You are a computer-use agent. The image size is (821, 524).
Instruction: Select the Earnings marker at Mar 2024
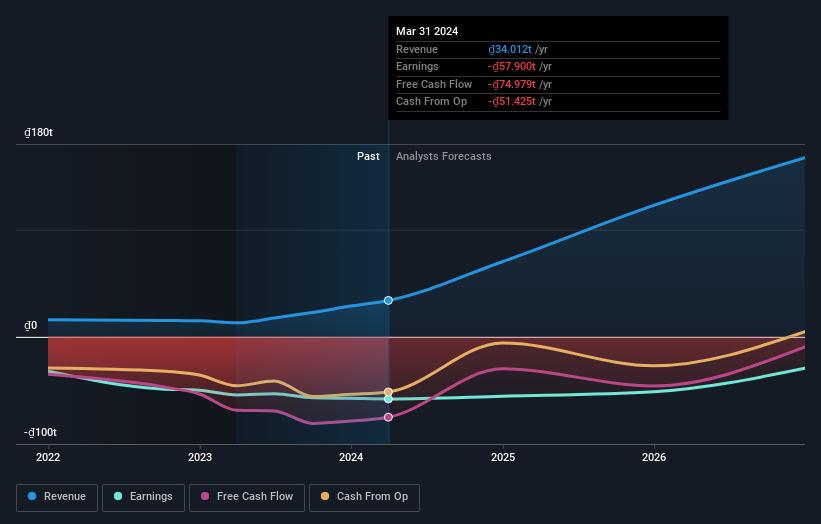pyautogui.click(x=388, y=399)
